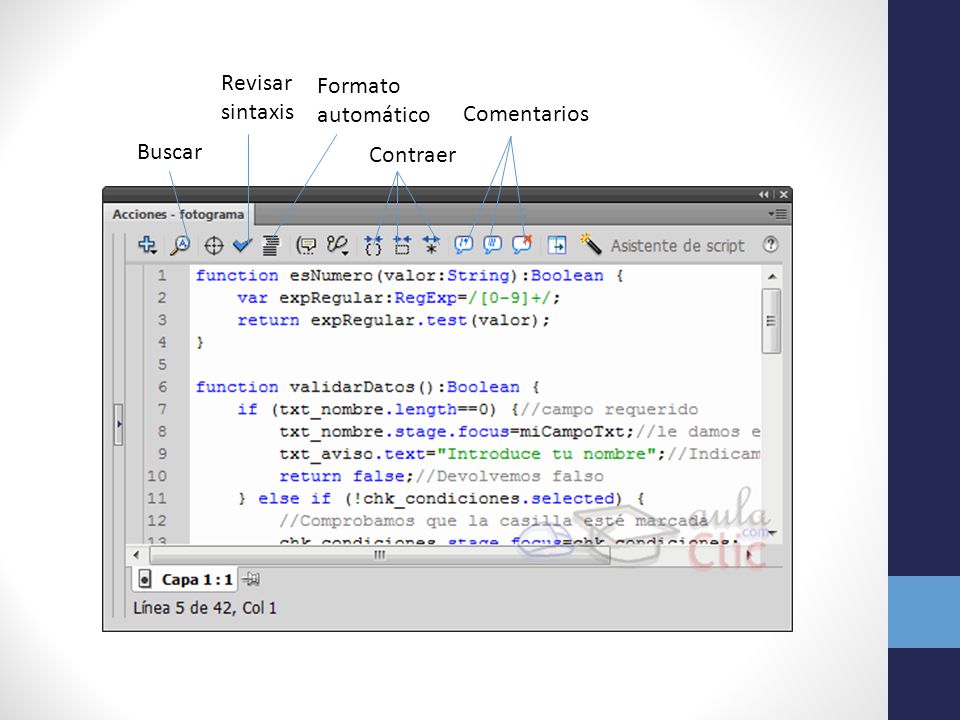Viewport: 960px width, 720px height.
Task: Click the Insert target path crosshair icon
Action: (213, 246)
